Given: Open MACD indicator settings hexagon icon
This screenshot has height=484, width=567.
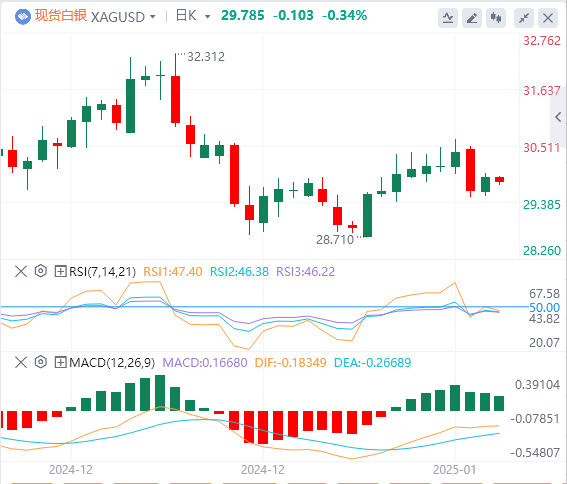Looking at the screenshot, I should click(41, 362).
